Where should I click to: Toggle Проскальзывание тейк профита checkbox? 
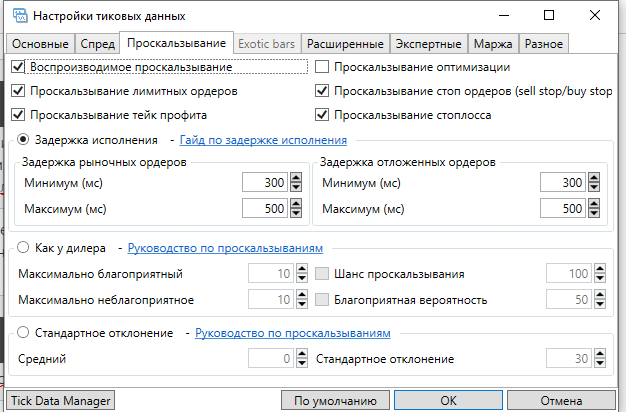click(x=18, y=115)
